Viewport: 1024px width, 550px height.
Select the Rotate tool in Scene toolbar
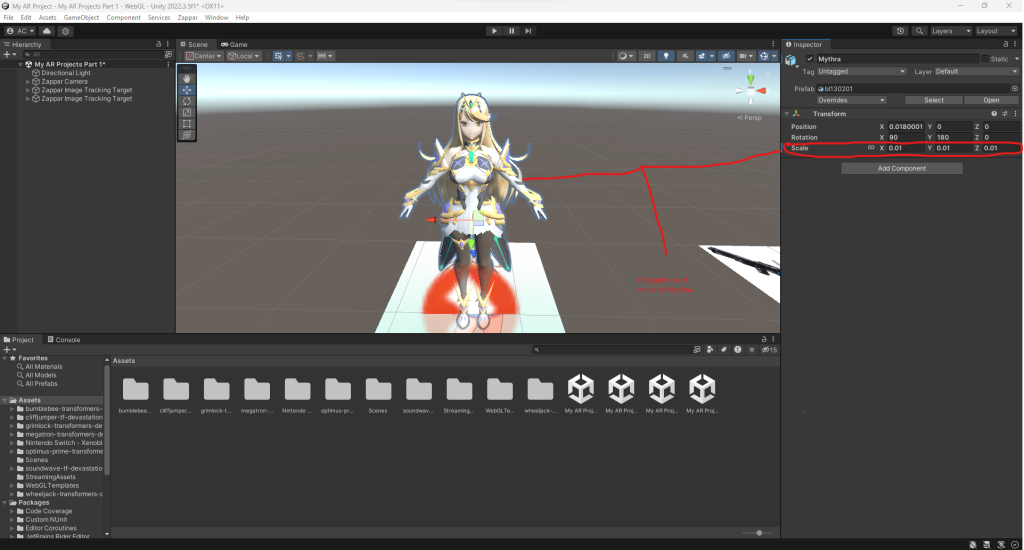[x=187, y=101]
